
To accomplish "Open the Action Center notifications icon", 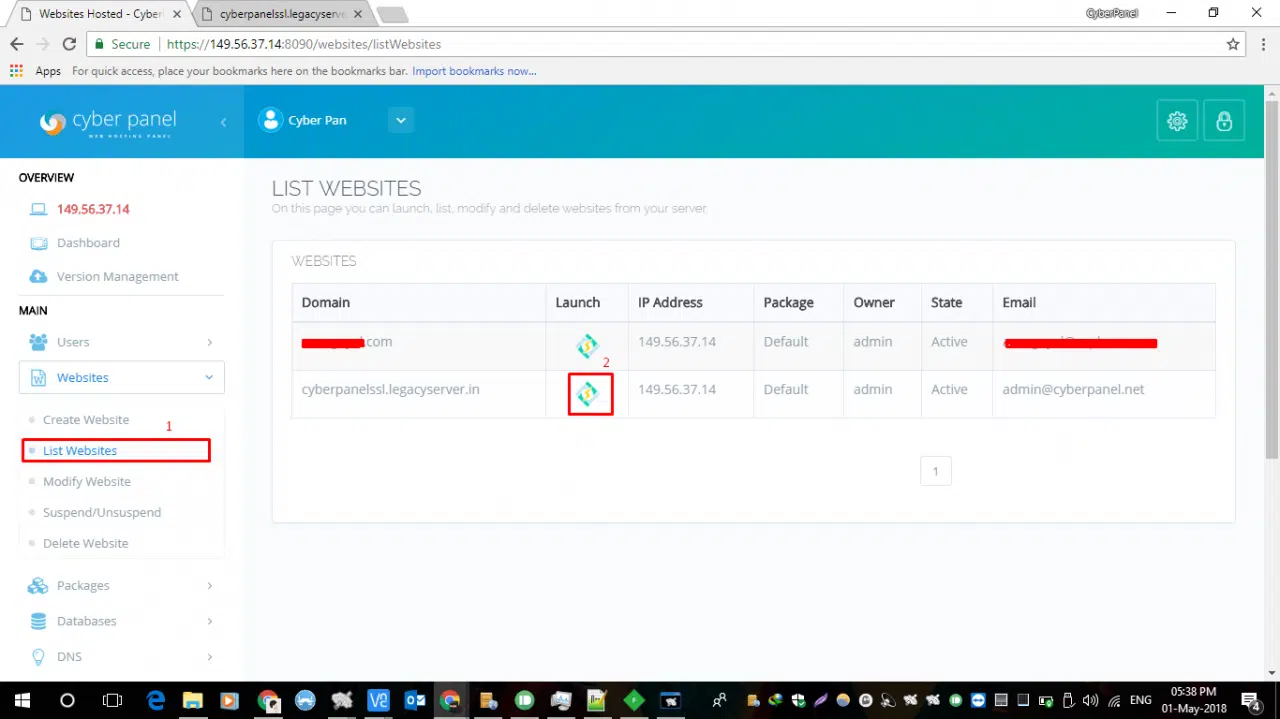I will [1251, 700].
